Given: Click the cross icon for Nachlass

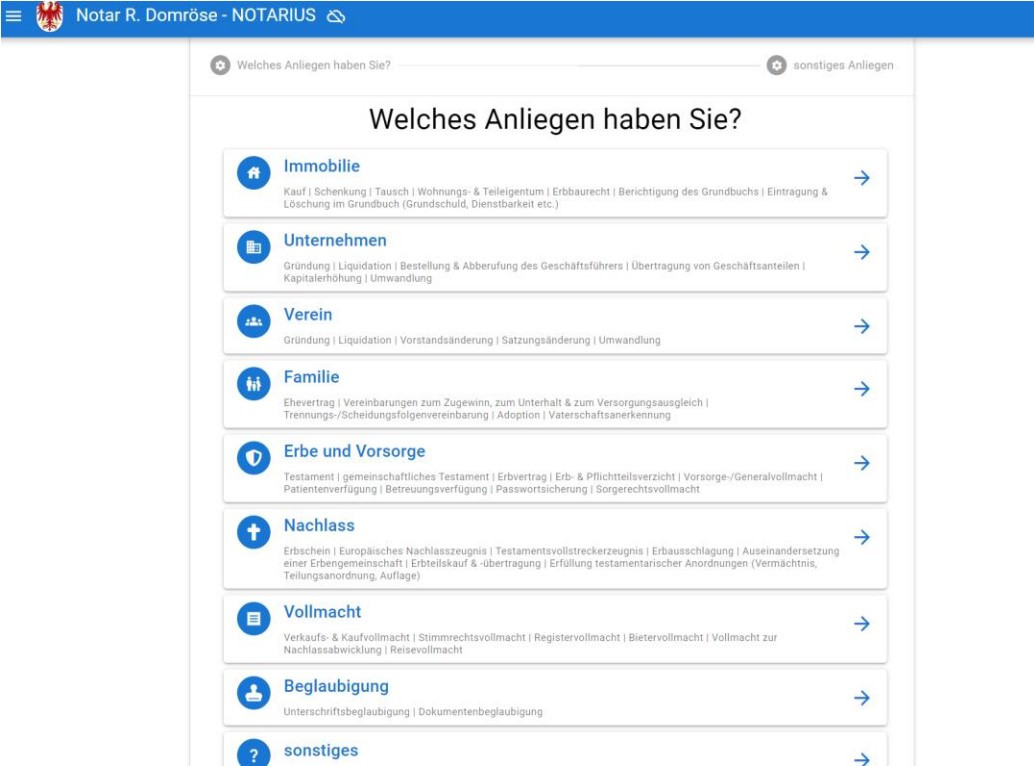Looking at the screenshot, I should point(254,533).
